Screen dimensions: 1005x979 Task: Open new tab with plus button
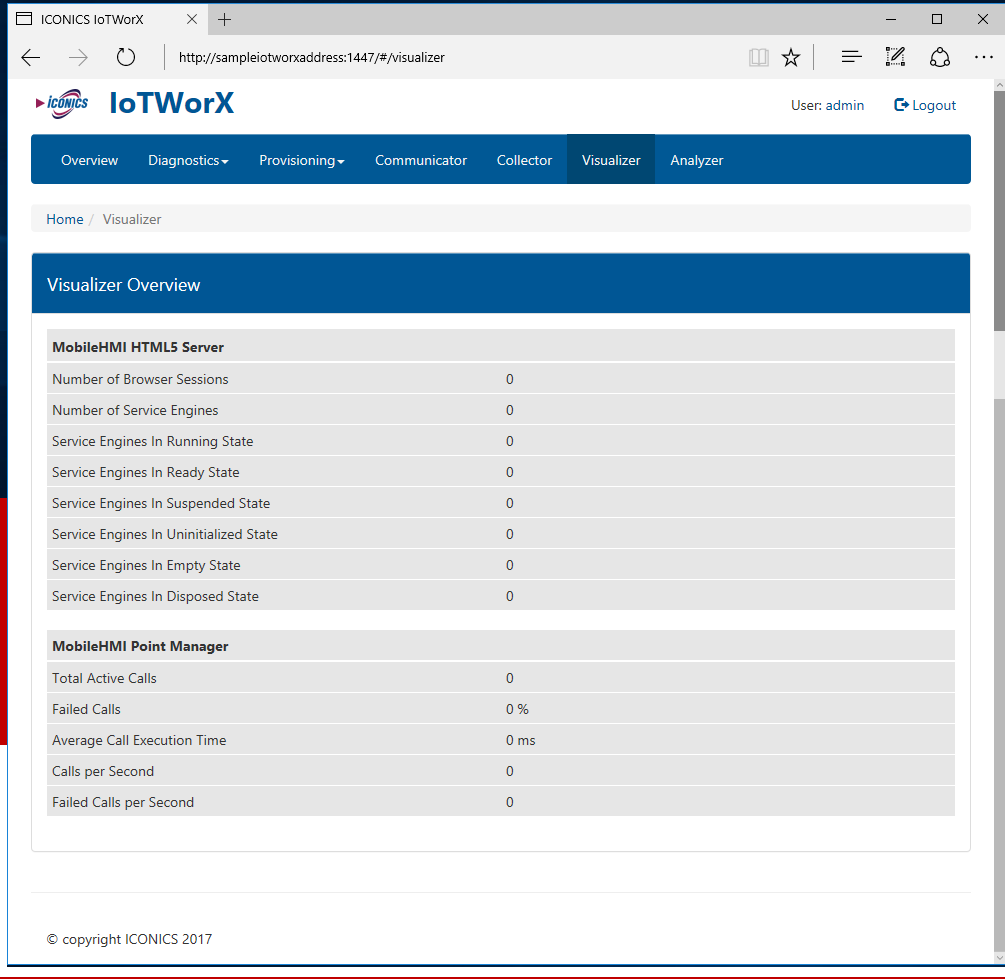click(225, 19)
